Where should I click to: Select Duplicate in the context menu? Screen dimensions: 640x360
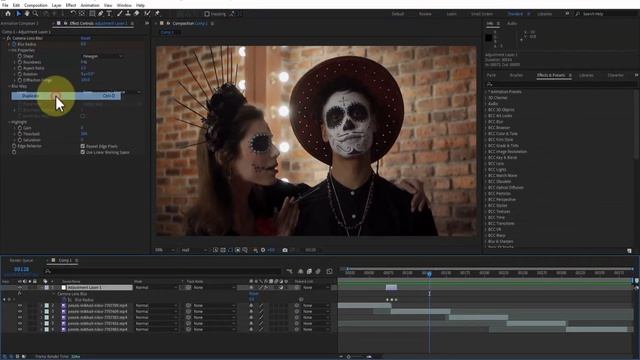click(66, 96)
